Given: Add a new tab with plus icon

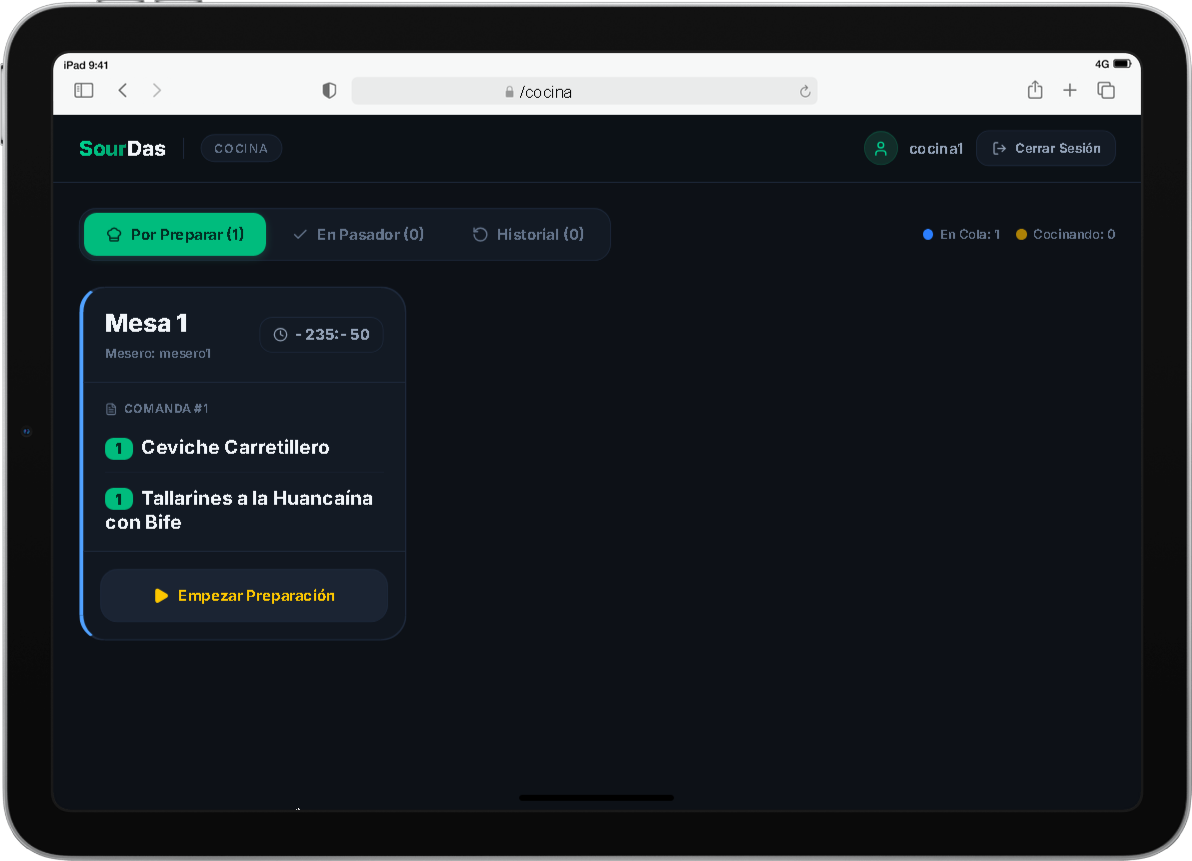Looking at the screenshot, I should (x=1070, y=90).
